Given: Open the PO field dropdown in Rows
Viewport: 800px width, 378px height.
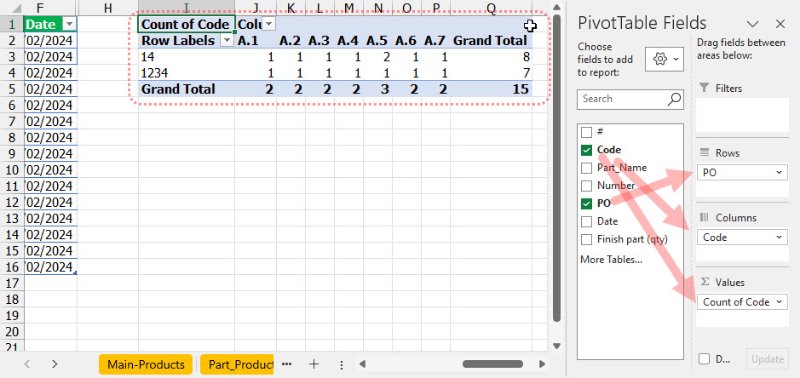Looking at the screenshot, I should click(779, 172).
